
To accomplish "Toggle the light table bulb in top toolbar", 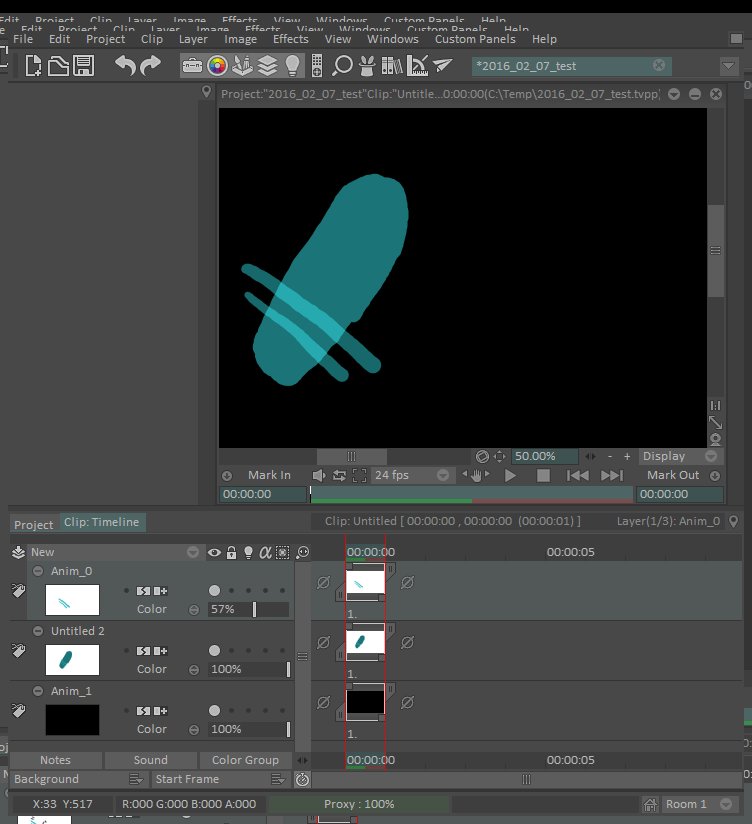I will 292,66.
